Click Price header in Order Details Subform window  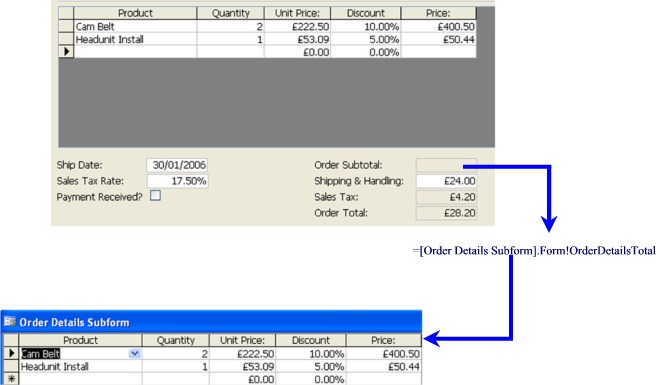coord(384,340)
